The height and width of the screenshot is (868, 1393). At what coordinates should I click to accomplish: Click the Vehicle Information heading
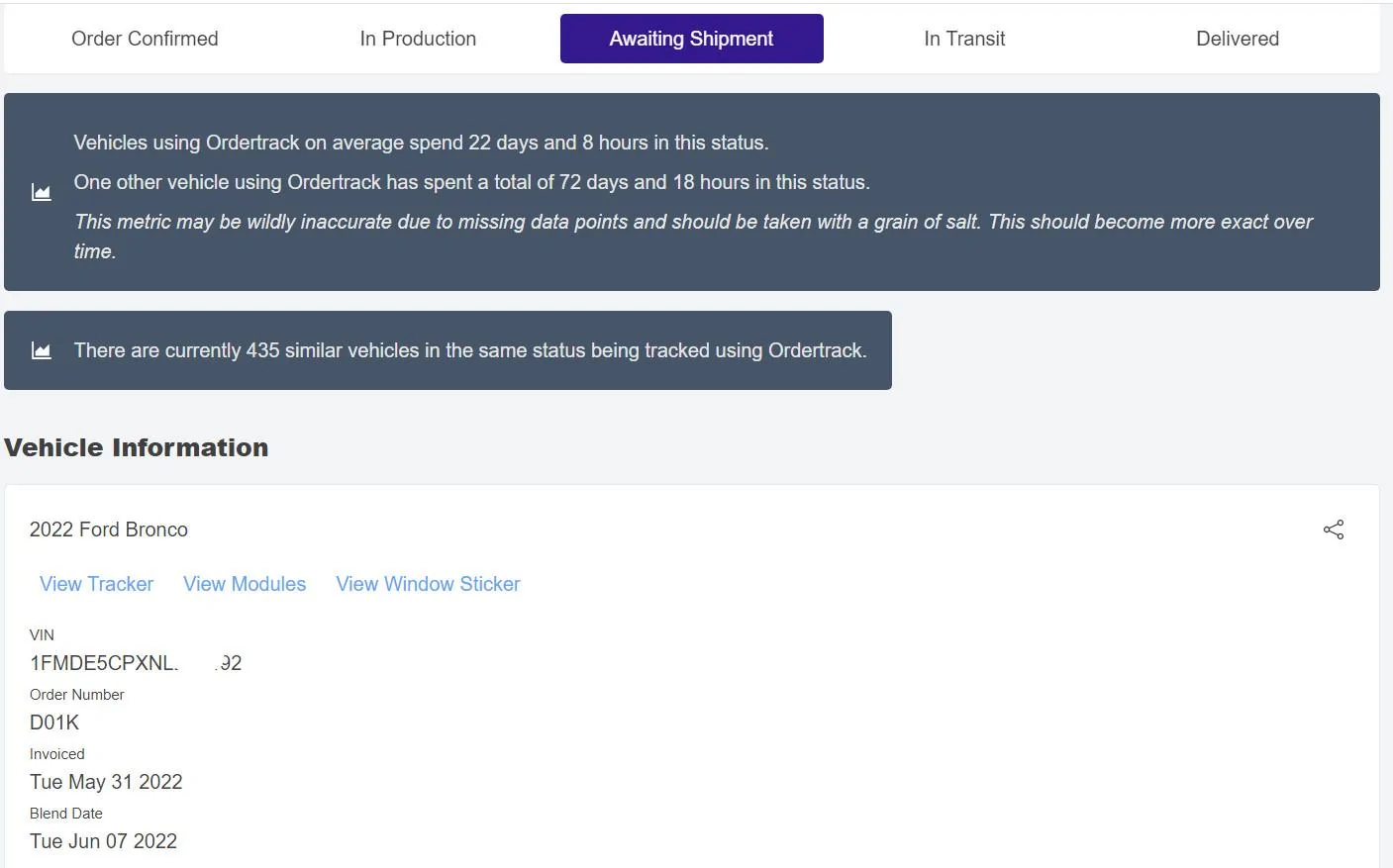coord(137,447)
